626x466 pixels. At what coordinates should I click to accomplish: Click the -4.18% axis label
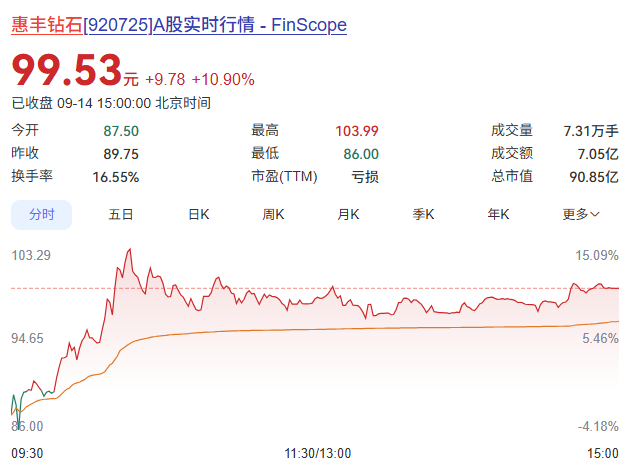(598, 426)
